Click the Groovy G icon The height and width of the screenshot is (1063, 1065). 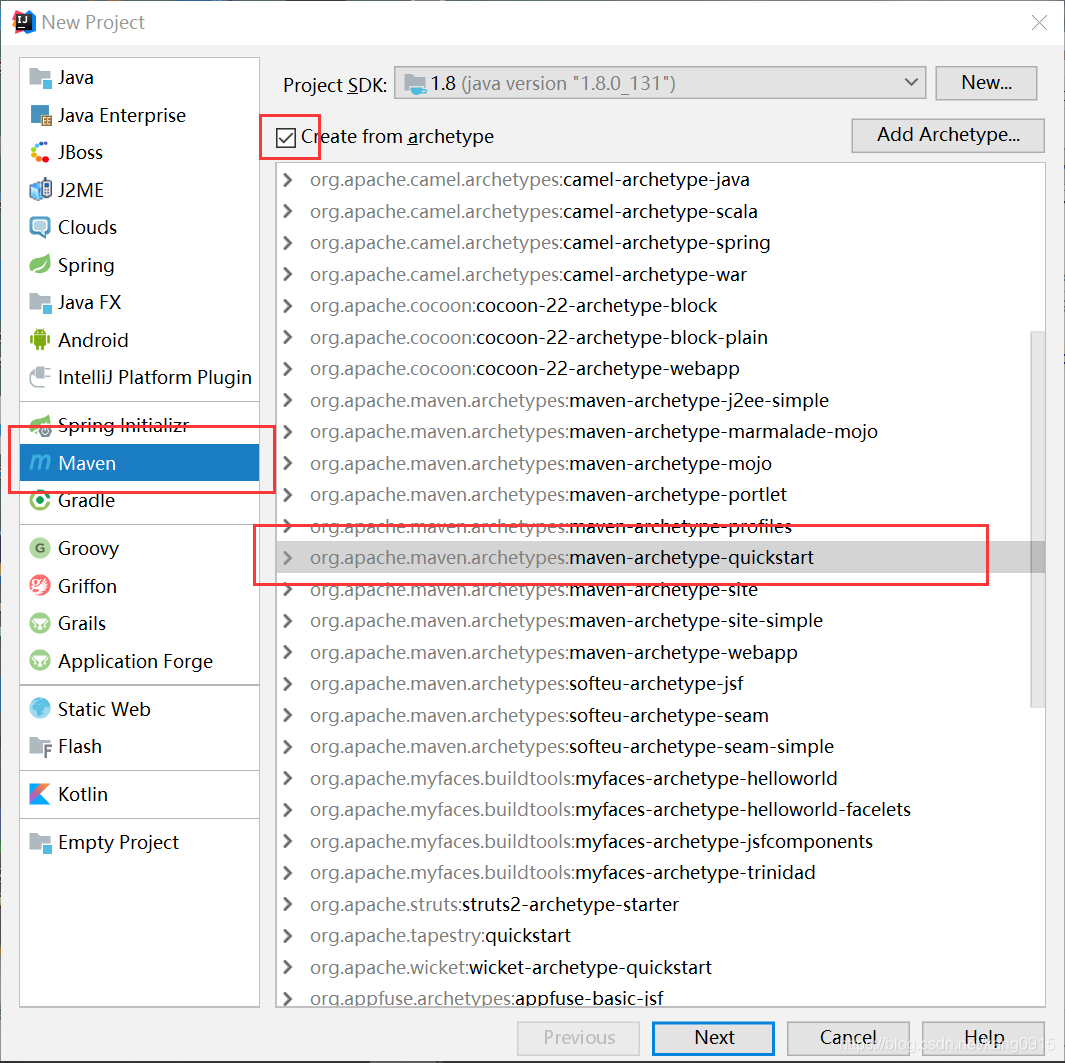[x=40, y=548]
